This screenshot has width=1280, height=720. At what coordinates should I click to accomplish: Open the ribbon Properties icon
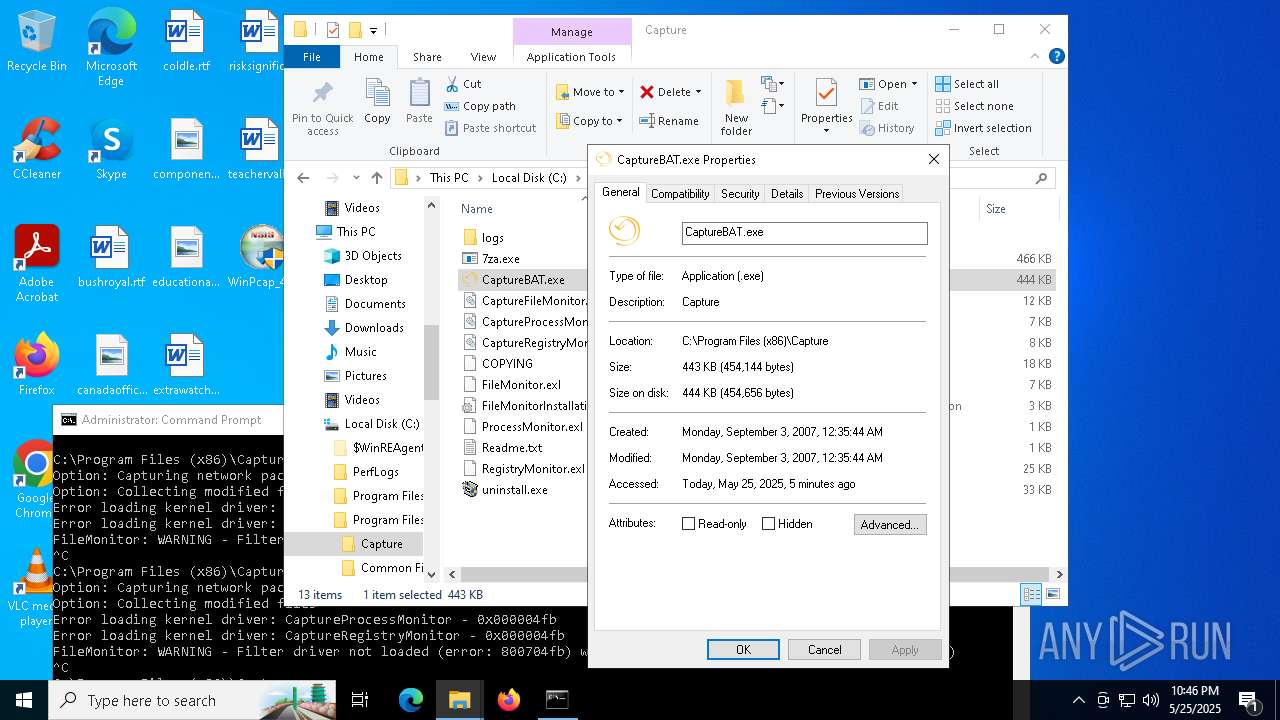click(x=826, y=95)
